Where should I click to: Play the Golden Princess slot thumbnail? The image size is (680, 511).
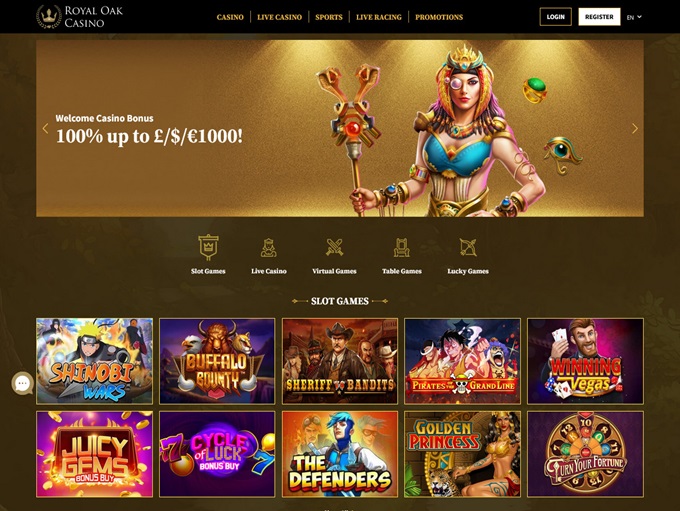462,454
